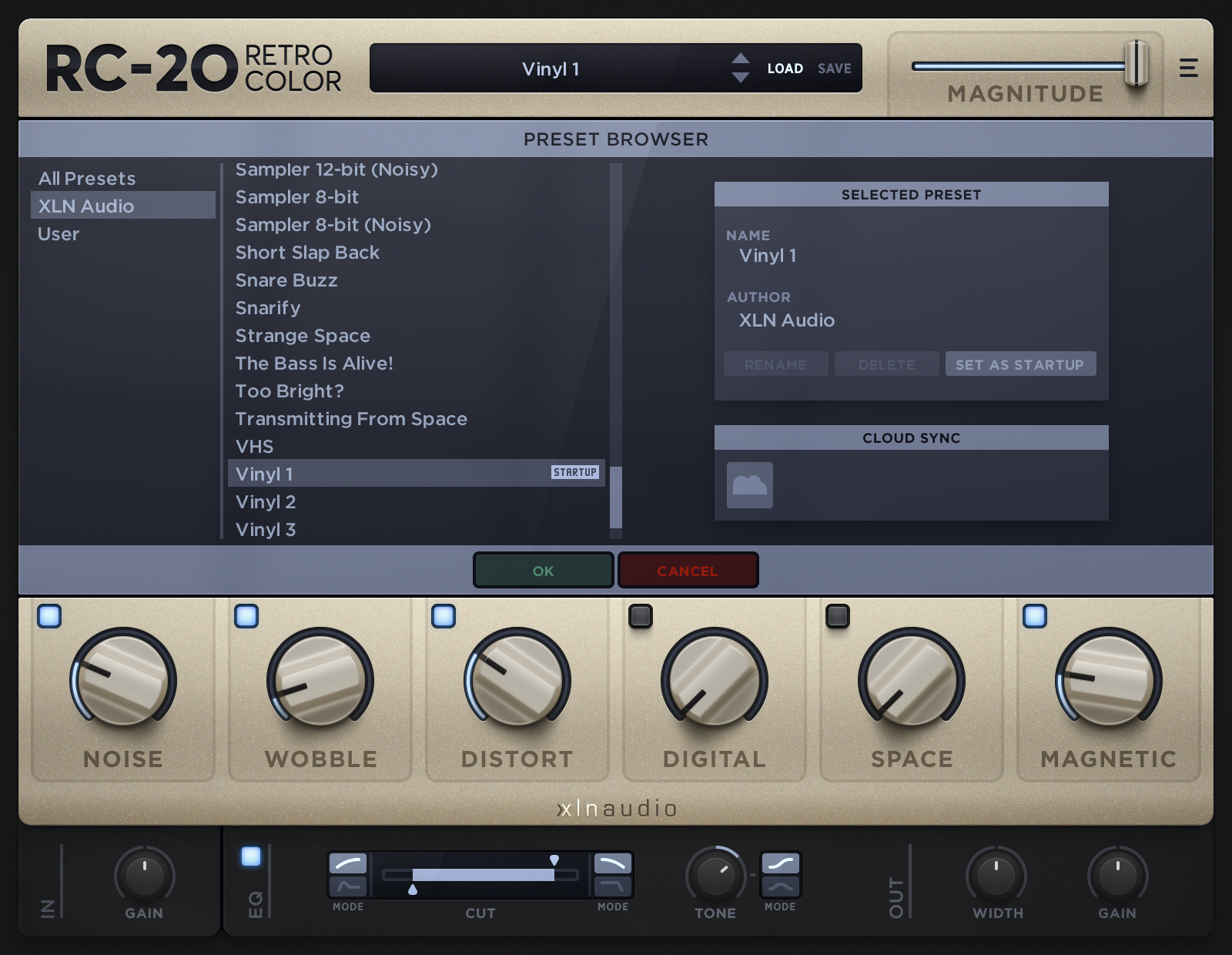Switch to the User presets category

click(59, 234)
